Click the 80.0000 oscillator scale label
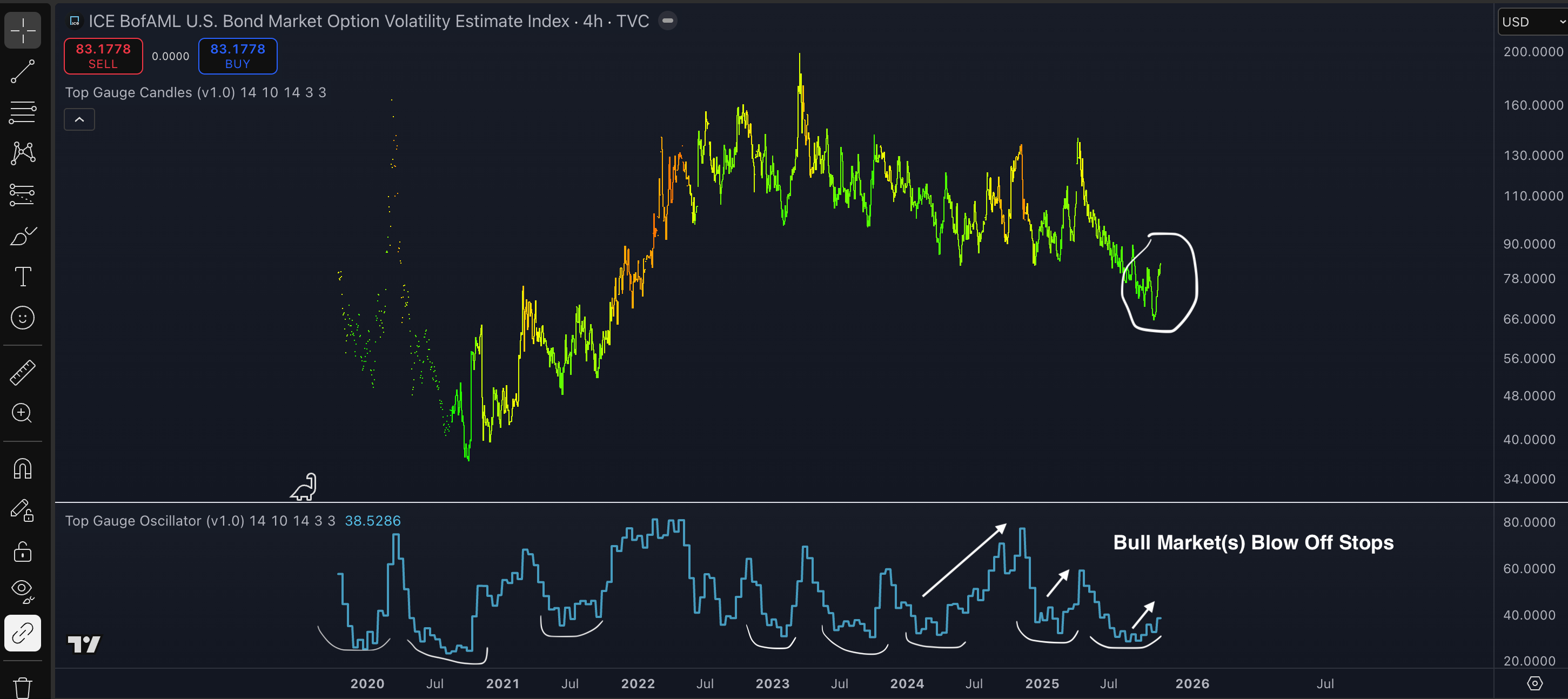1568x699 pixels. tap(1529, 522)
